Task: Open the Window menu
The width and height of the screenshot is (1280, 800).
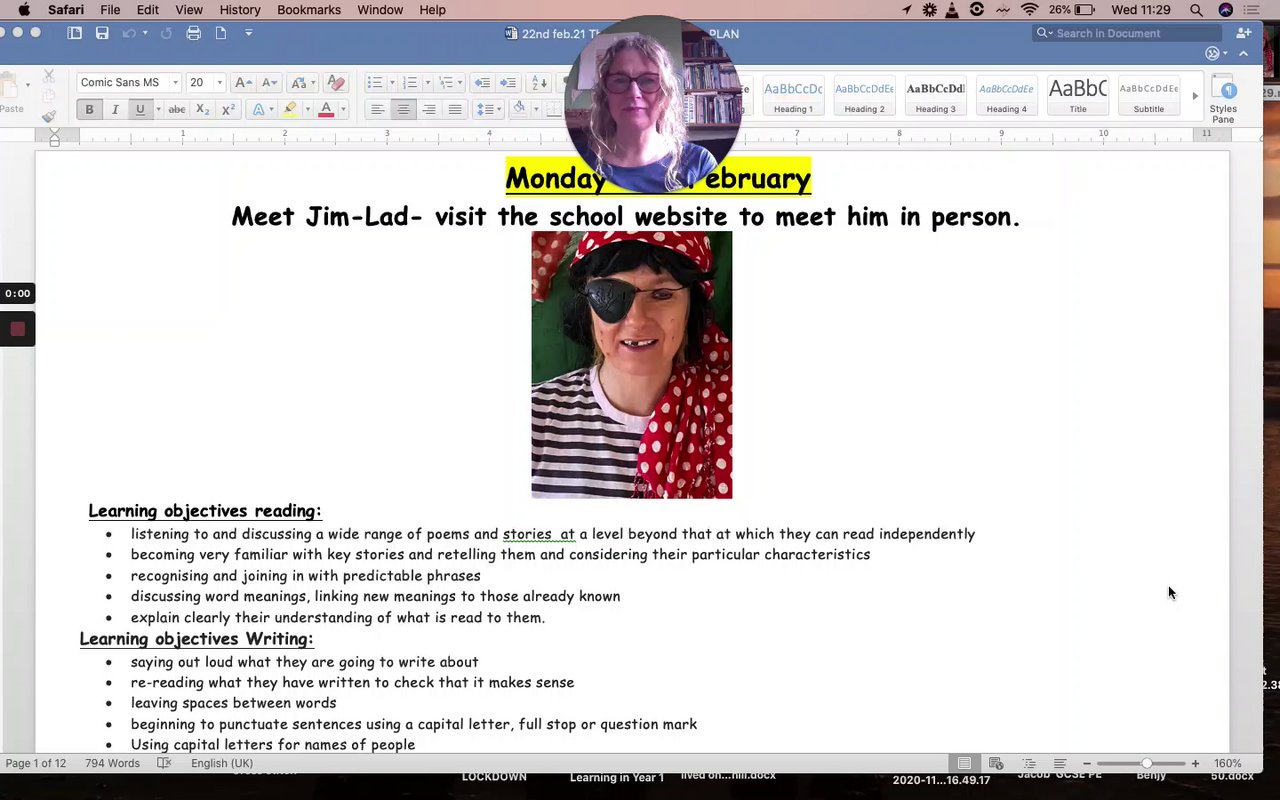Action: click(380, 10)
